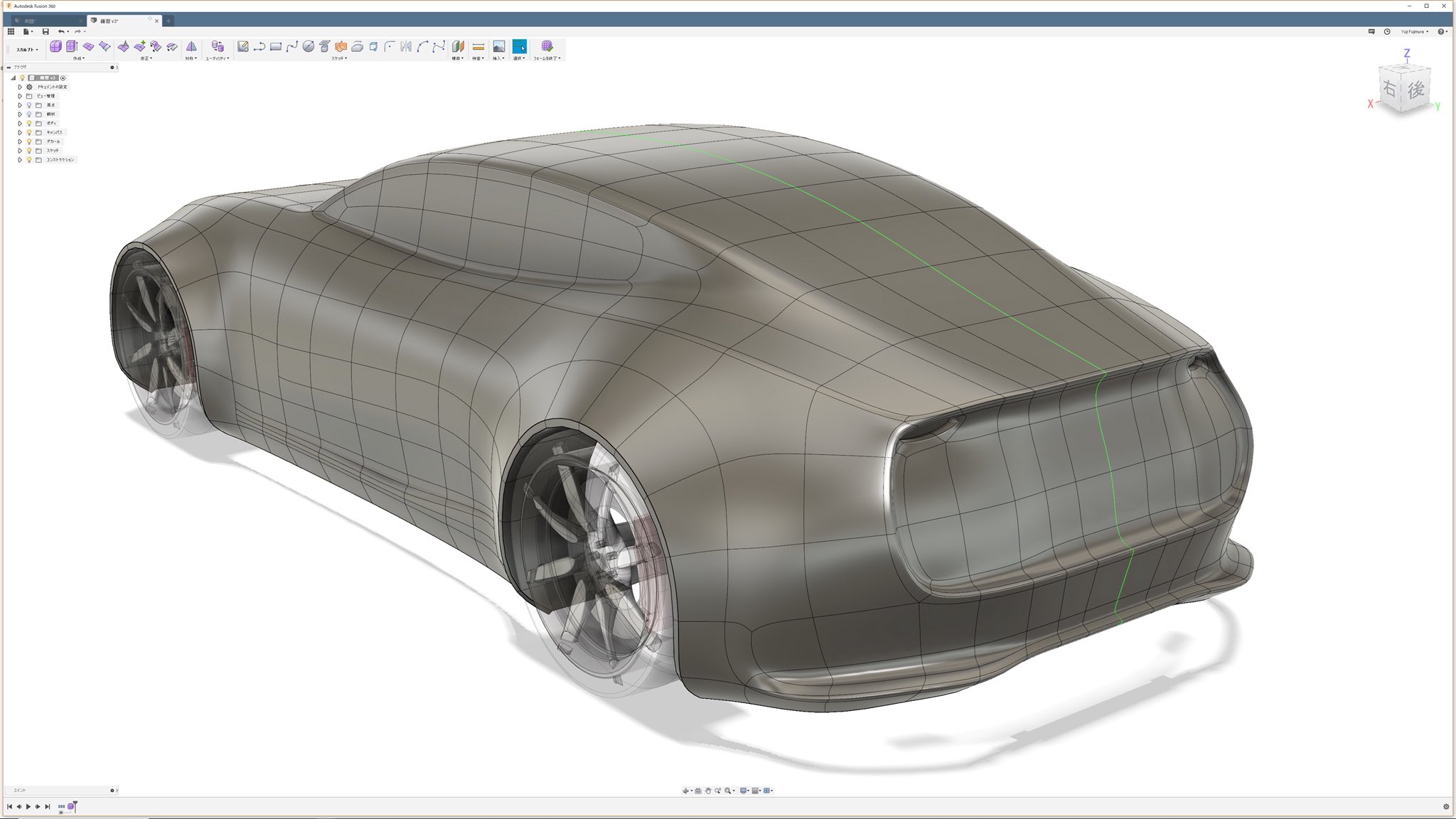The height and width of the screenshot is (819, 1456).
Task: Select the Edit Form tool
Action: 124,46
